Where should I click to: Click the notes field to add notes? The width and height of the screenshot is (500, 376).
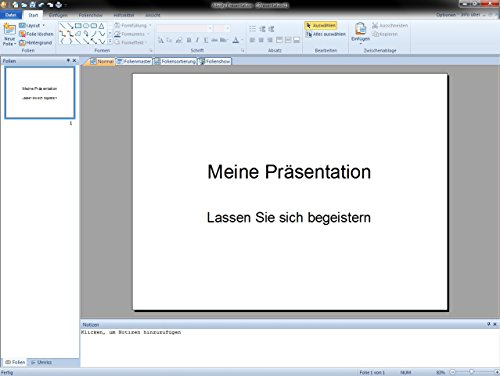tap(289, 348)
